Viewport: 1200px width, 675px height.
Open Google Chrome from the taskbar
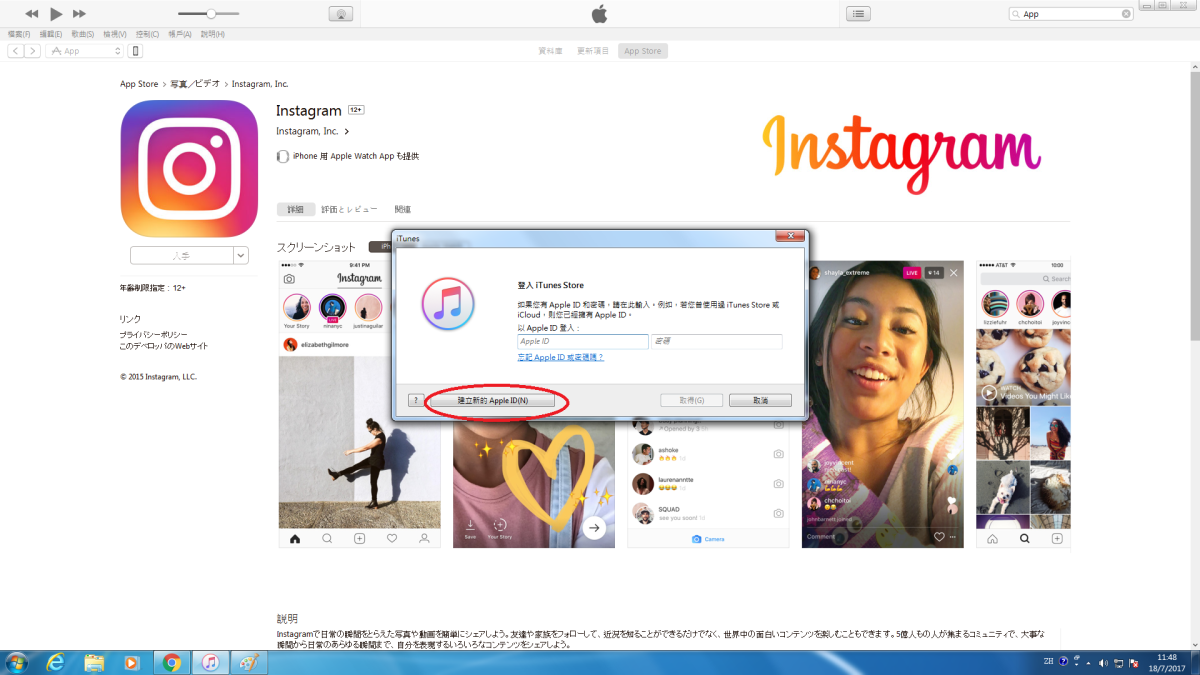point(172,662)
